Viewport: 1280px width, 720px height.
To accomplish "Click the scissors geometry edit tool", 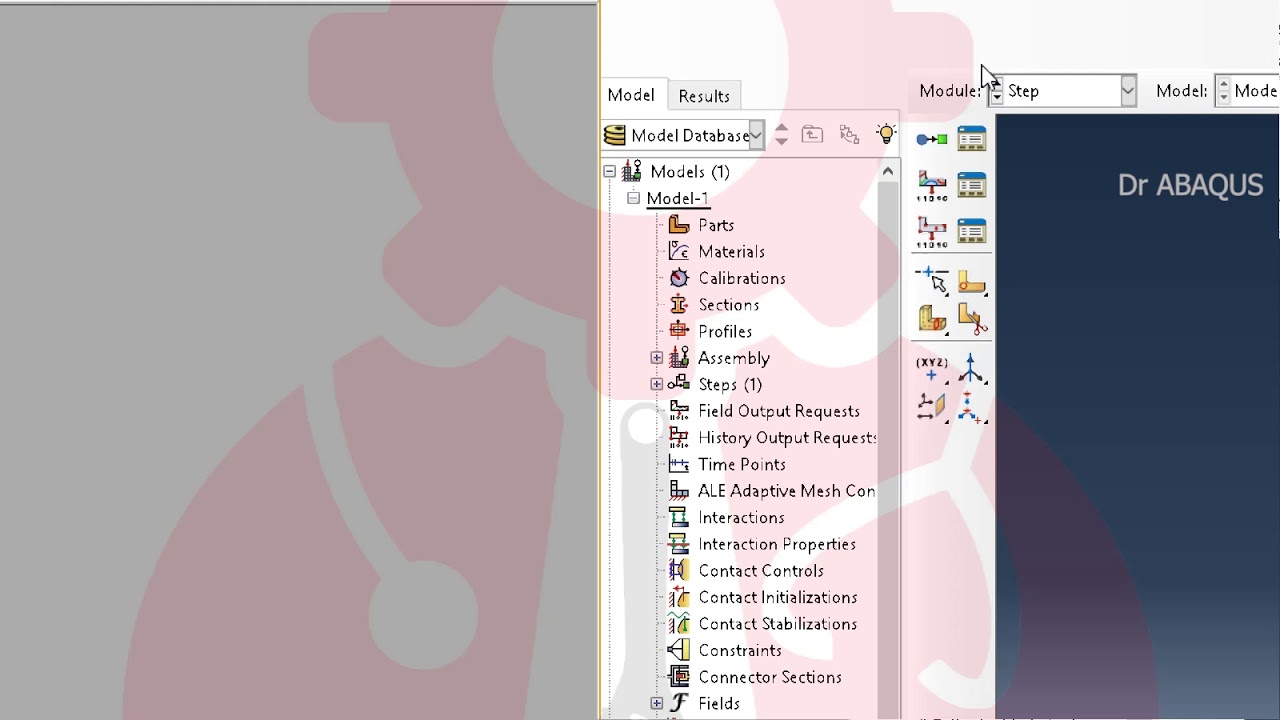I will 972,320.
